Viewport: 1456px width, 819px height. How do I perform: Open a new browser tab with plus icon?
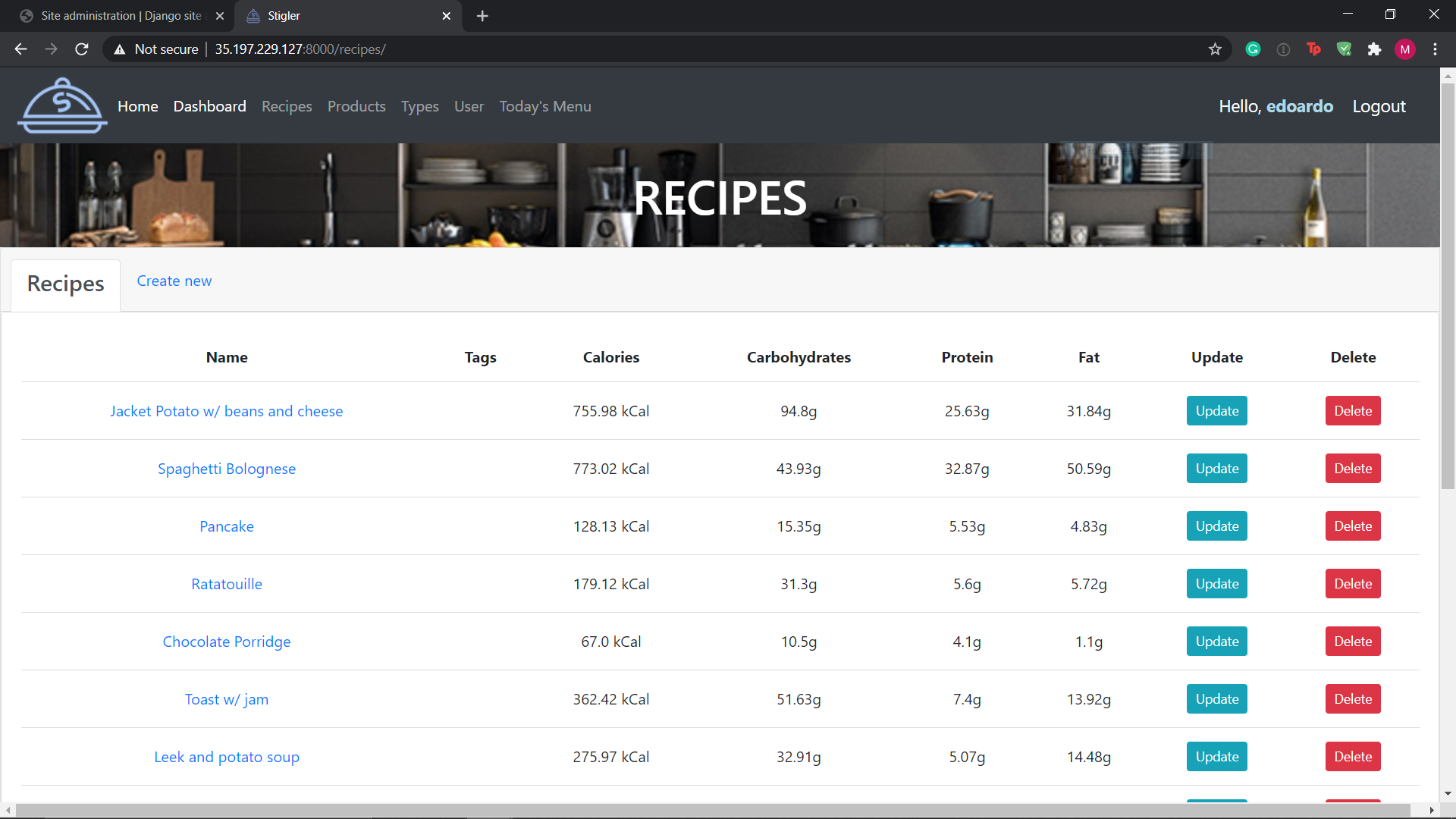coord(482,16)
